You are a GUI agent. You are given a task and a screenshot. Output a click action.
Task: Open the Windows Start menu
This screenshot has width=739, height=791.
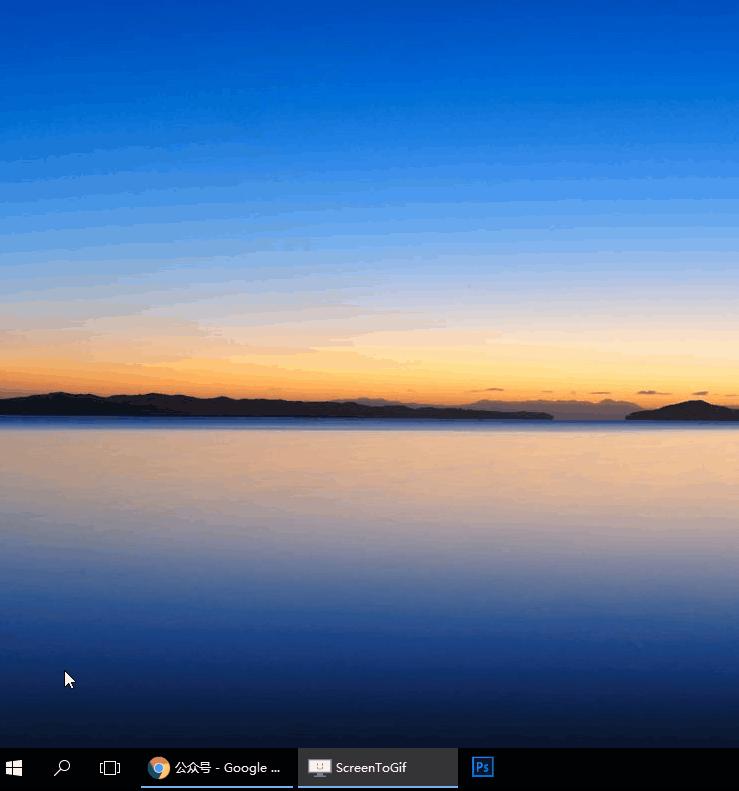pyautogui.click(x=14, y=768)
